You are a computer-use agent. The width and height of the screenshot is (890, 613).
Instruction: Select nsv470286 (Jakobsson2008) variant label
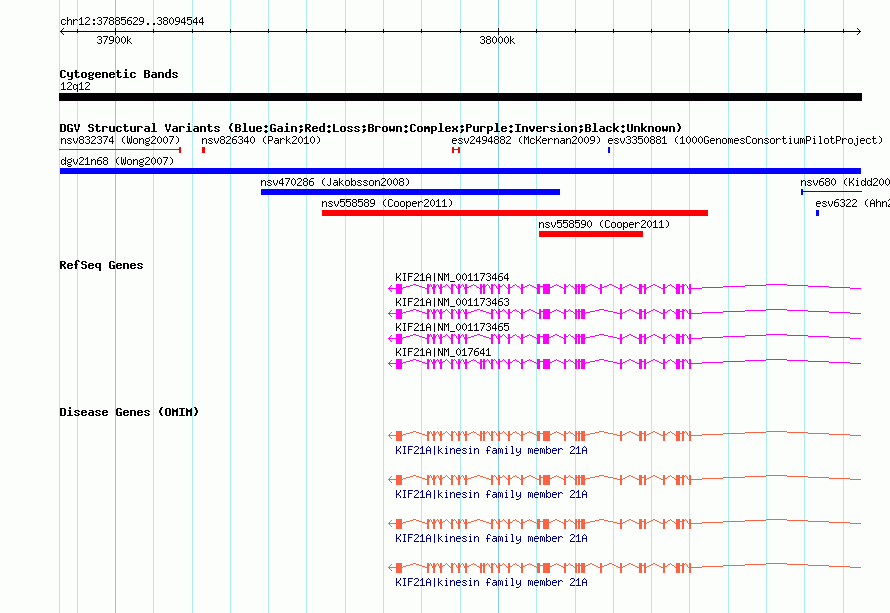[335, 182]
